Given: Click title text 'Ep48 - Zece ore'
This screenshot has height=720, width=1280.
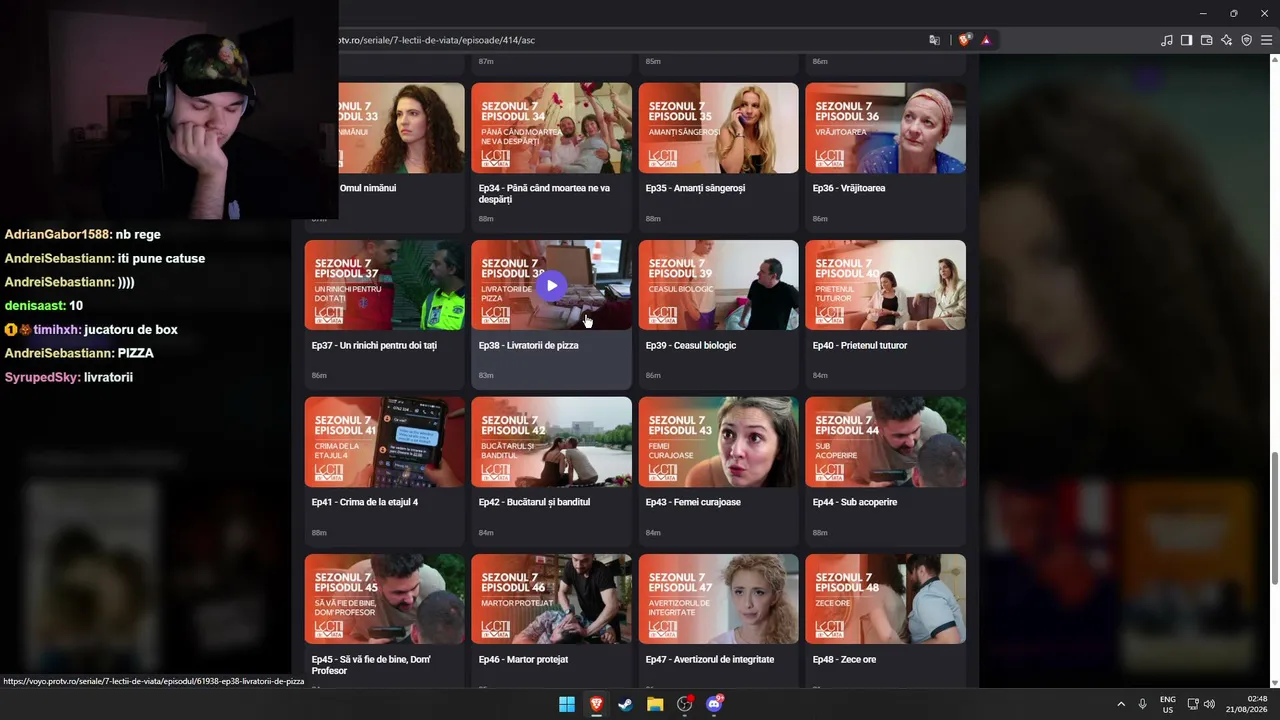Looking at the screenshot, I should 844,659.
